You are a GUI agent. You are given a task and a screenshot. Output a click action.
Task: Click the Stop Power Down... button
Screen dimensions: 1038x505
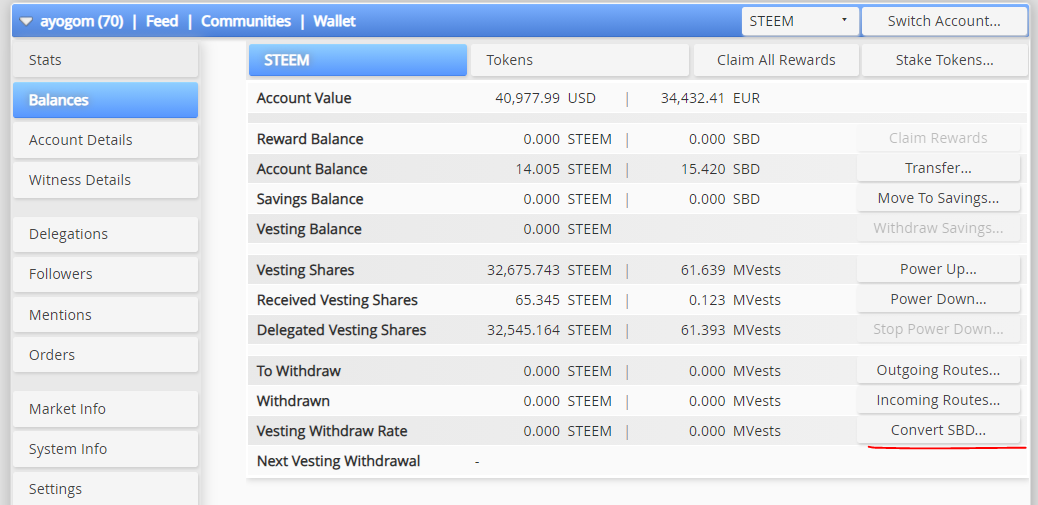click(938, 329)
